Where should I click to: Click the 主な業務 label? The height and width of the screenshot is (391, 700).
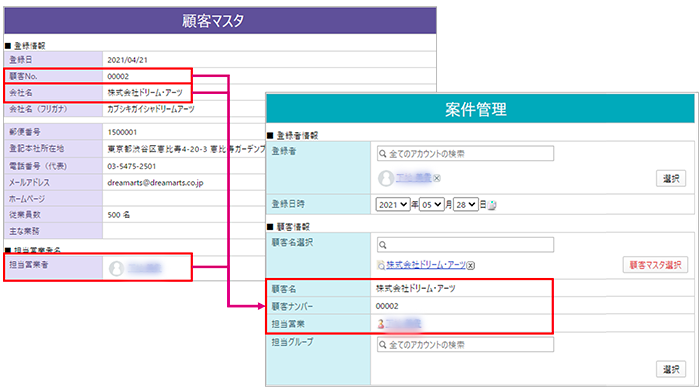[x=24, y=231]
